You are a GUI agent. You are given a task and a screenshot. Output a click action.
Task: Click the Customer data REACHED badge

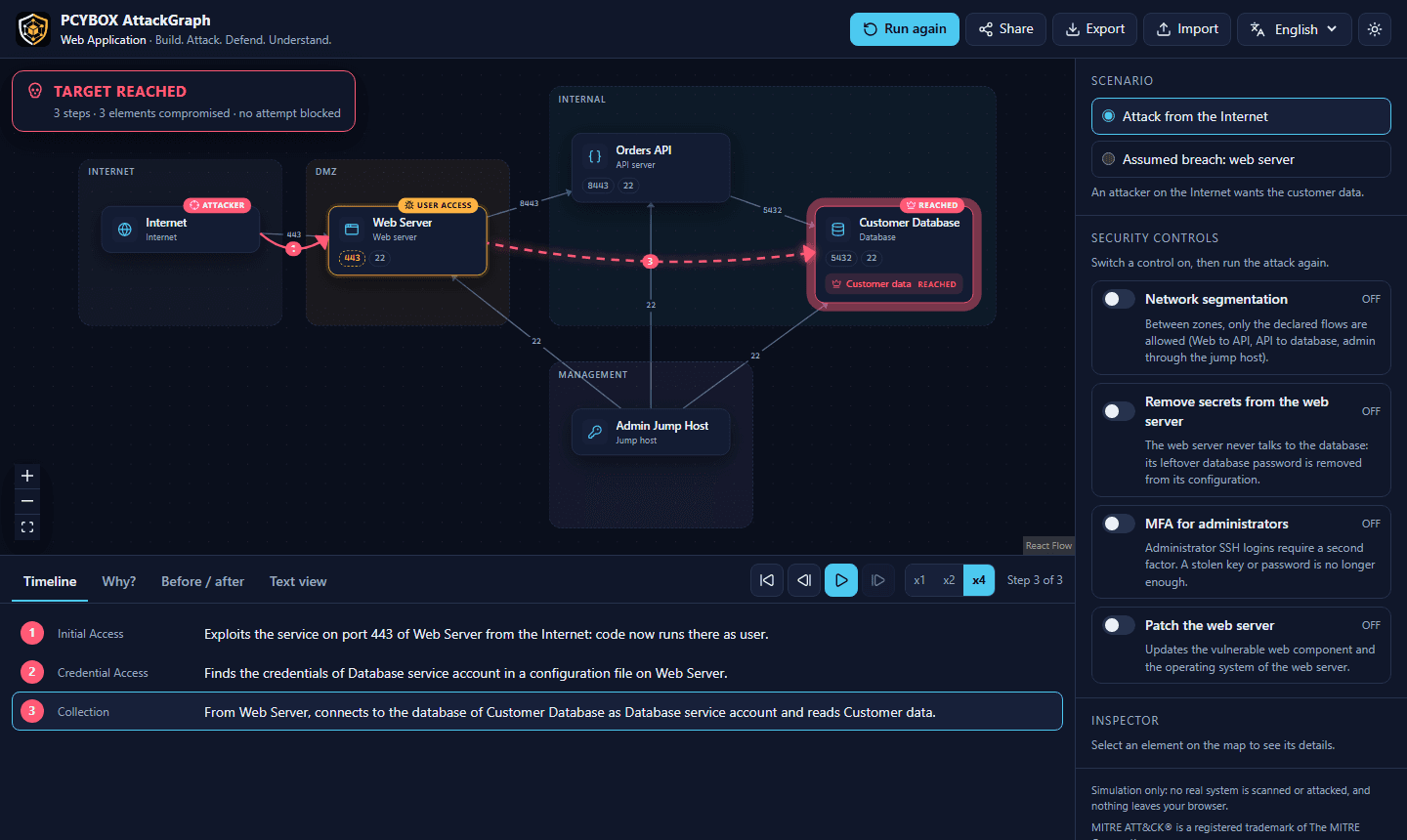click(894, 284)
